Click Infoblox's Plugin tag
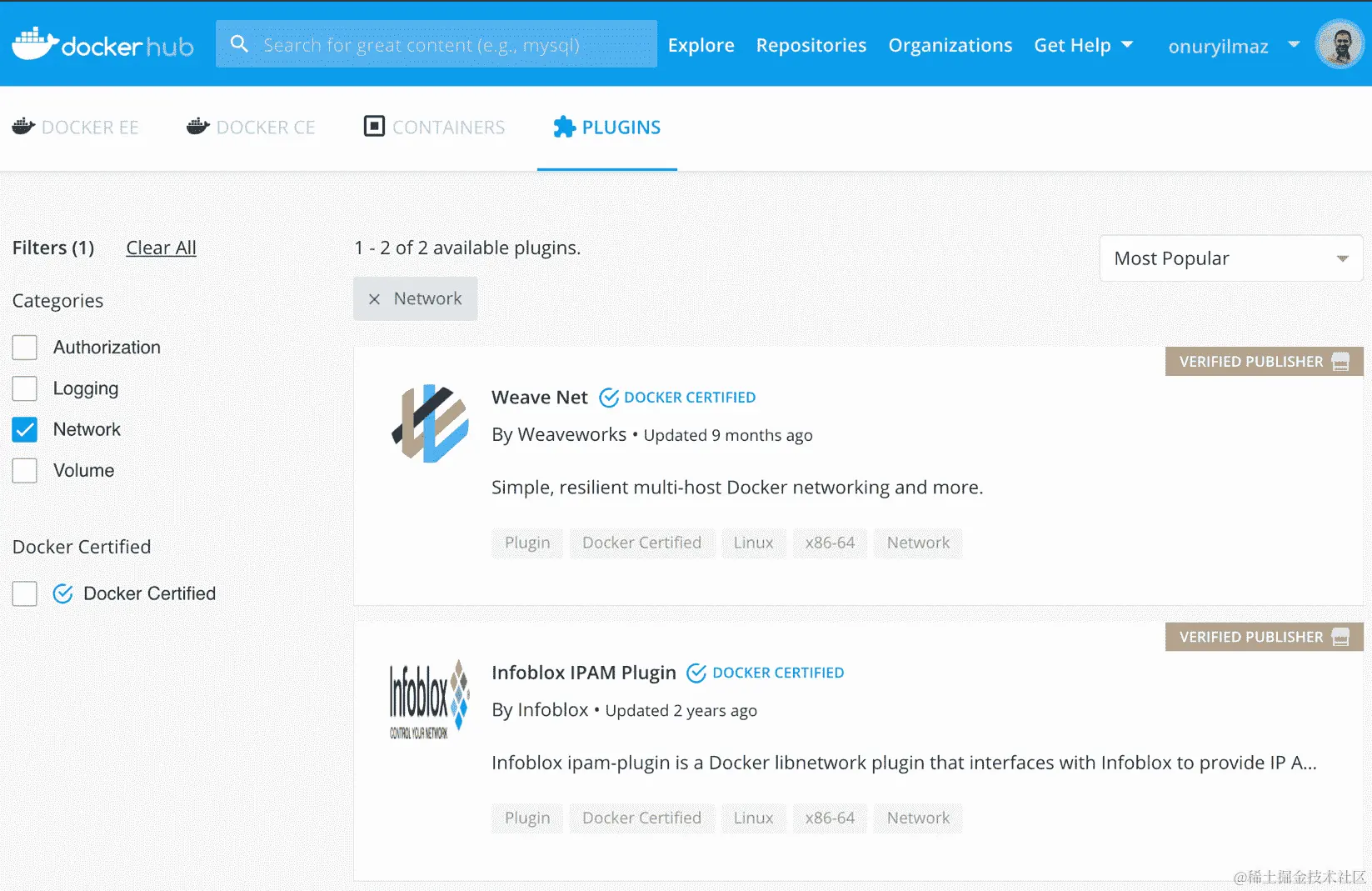The width and height of the screenshot is (1372, 891). pyautogui.click(x=527, y=818)
